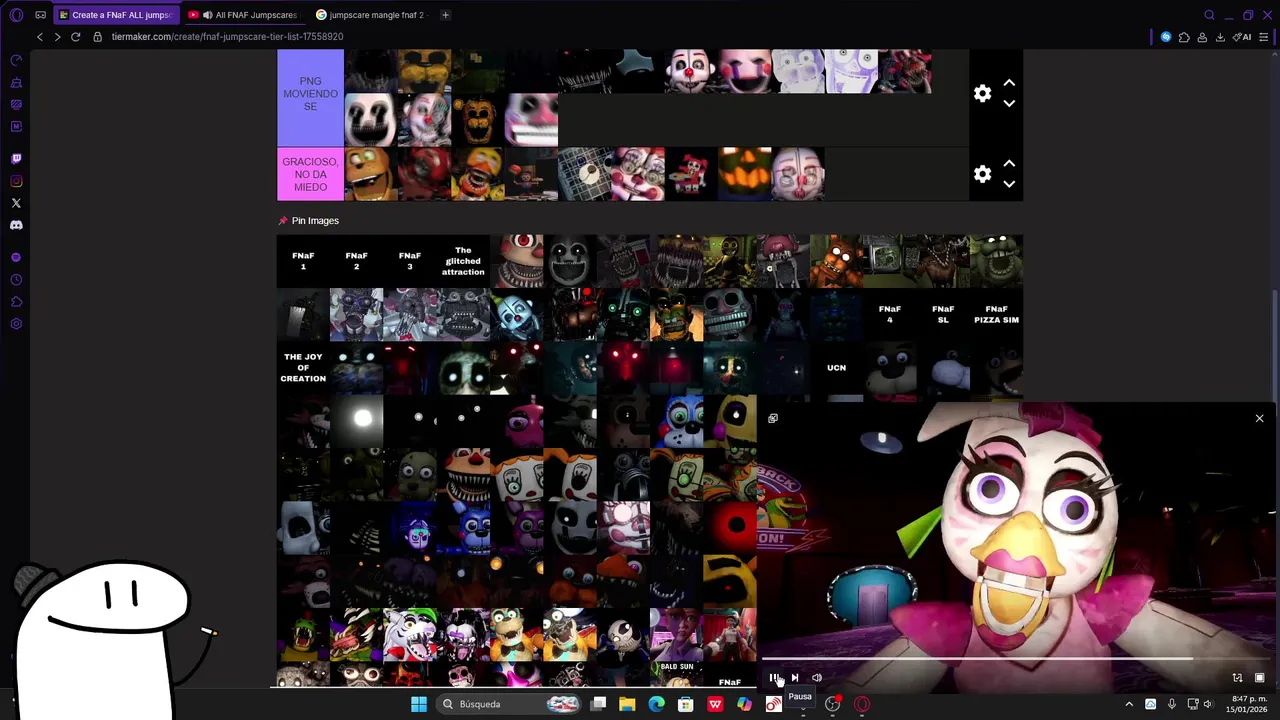Move PNG MOVIENDOSE tier up
The height and width of the screenshot is (720, 1280).
tap(1009, 83)
